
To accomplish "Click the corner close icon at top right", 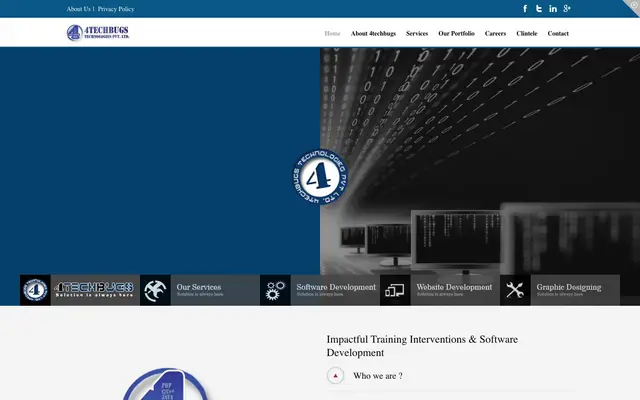I will pos(633,5).
